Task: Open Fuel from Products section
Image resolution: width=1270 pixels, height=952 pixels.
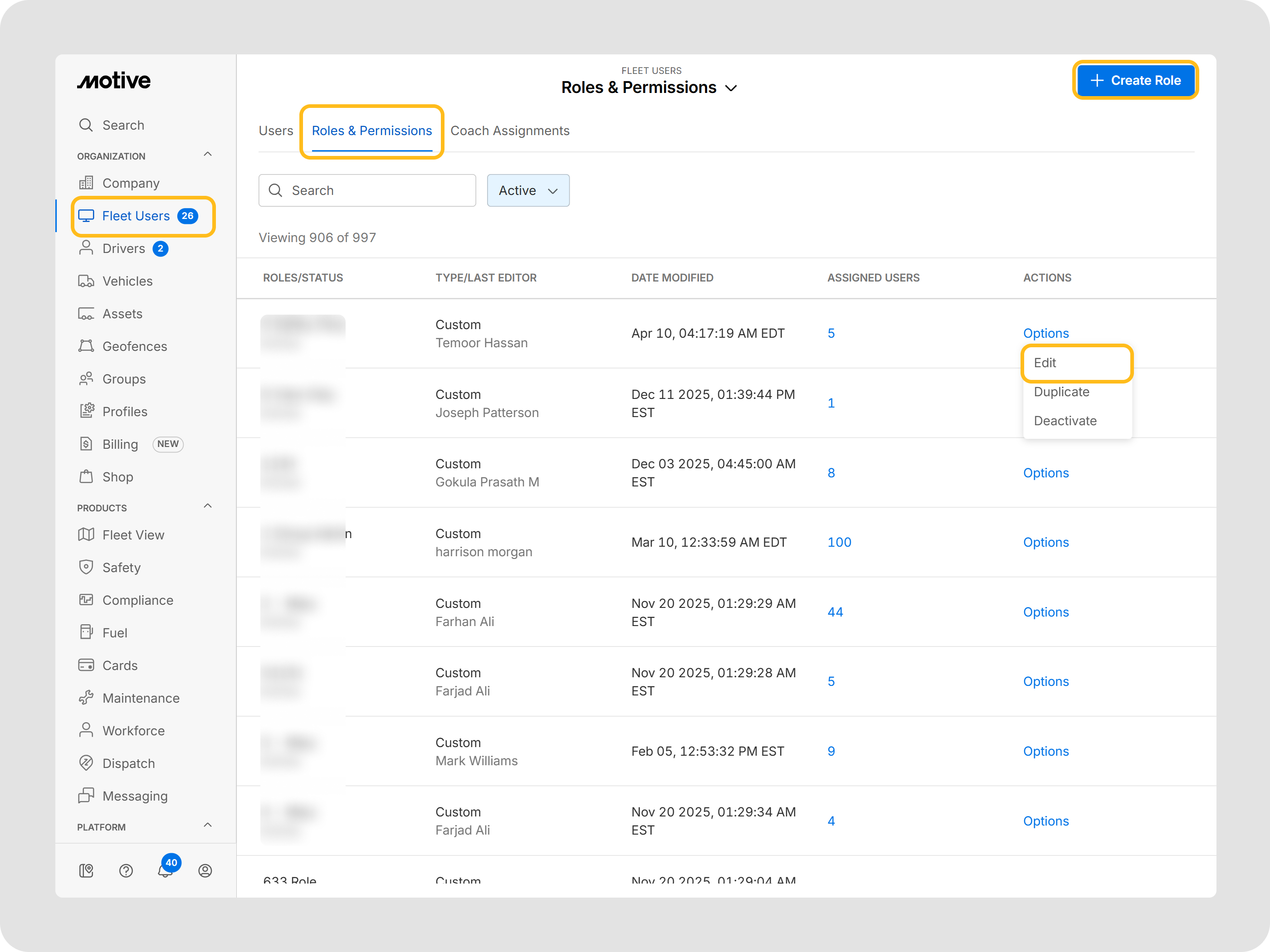Action: (x=115, y=632)
